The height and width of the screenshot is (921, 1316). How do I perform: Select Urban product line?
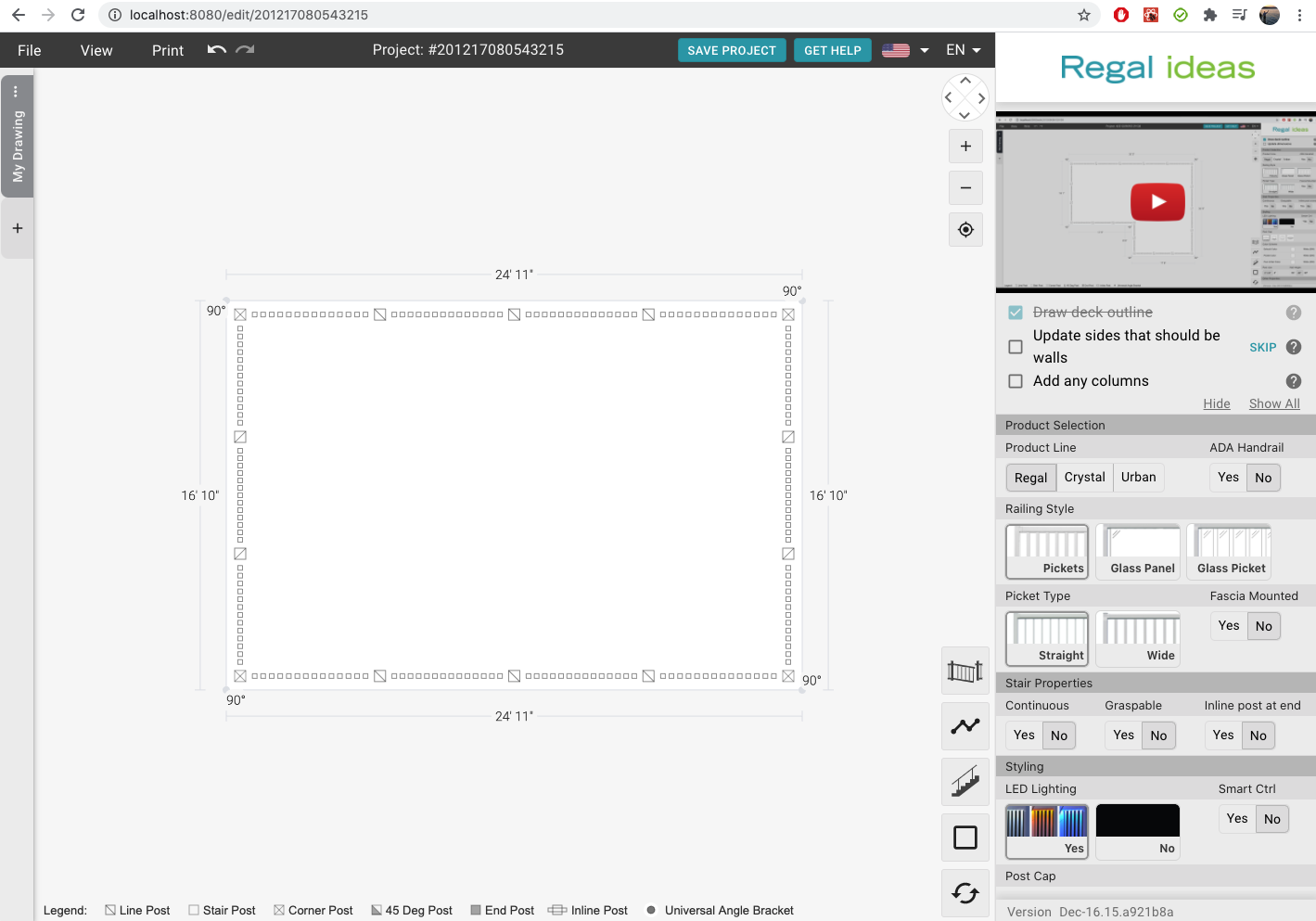1139,478
